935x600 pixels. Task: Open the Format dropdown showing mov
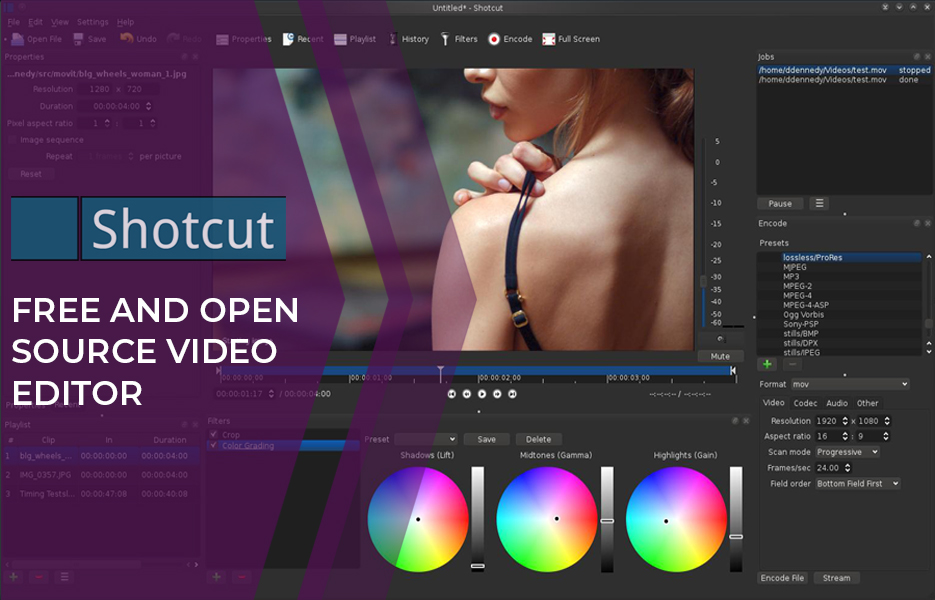click(x=850, y=384)
